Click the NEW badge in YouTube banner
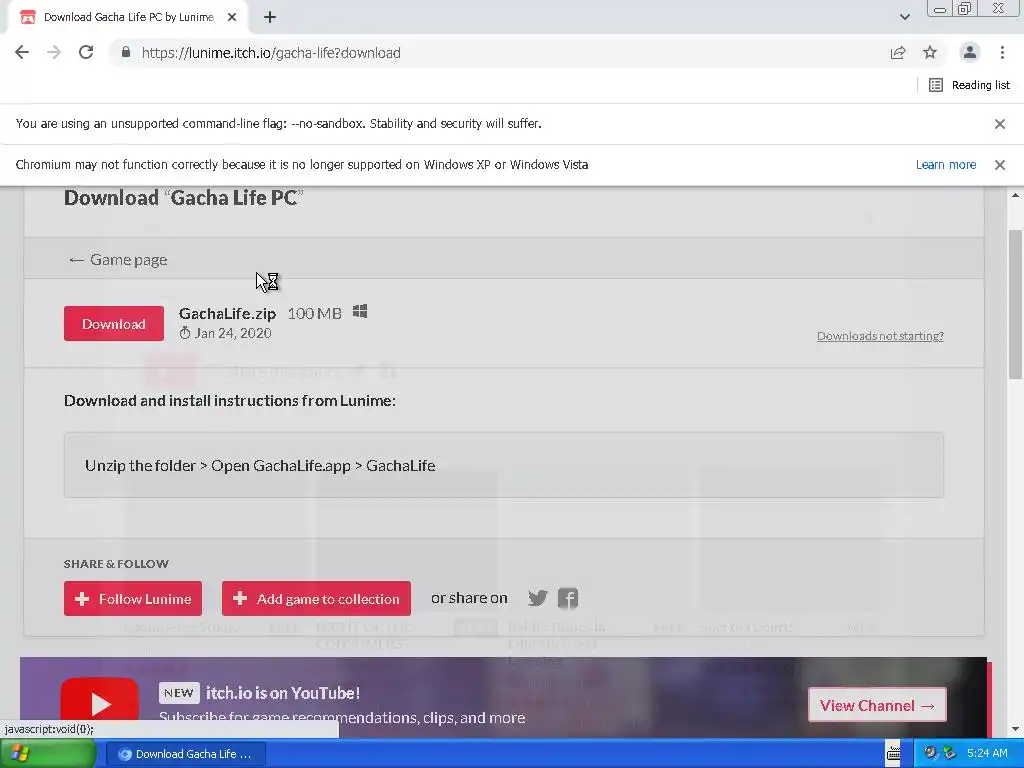 [x=179, y=693]
